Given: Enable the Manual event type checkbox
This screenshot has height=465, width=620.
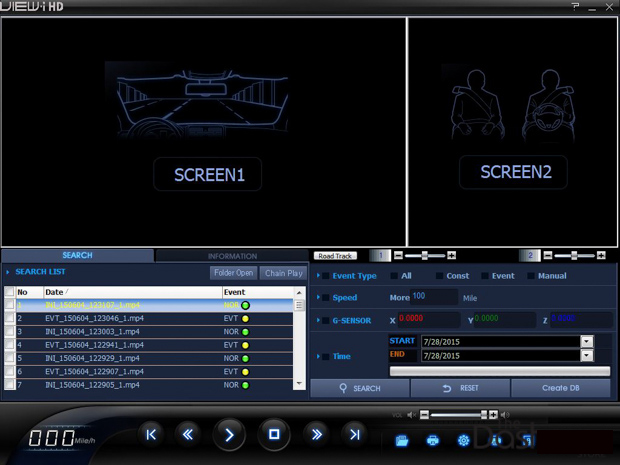Looking at the screenshot, I should pos(530,276).
